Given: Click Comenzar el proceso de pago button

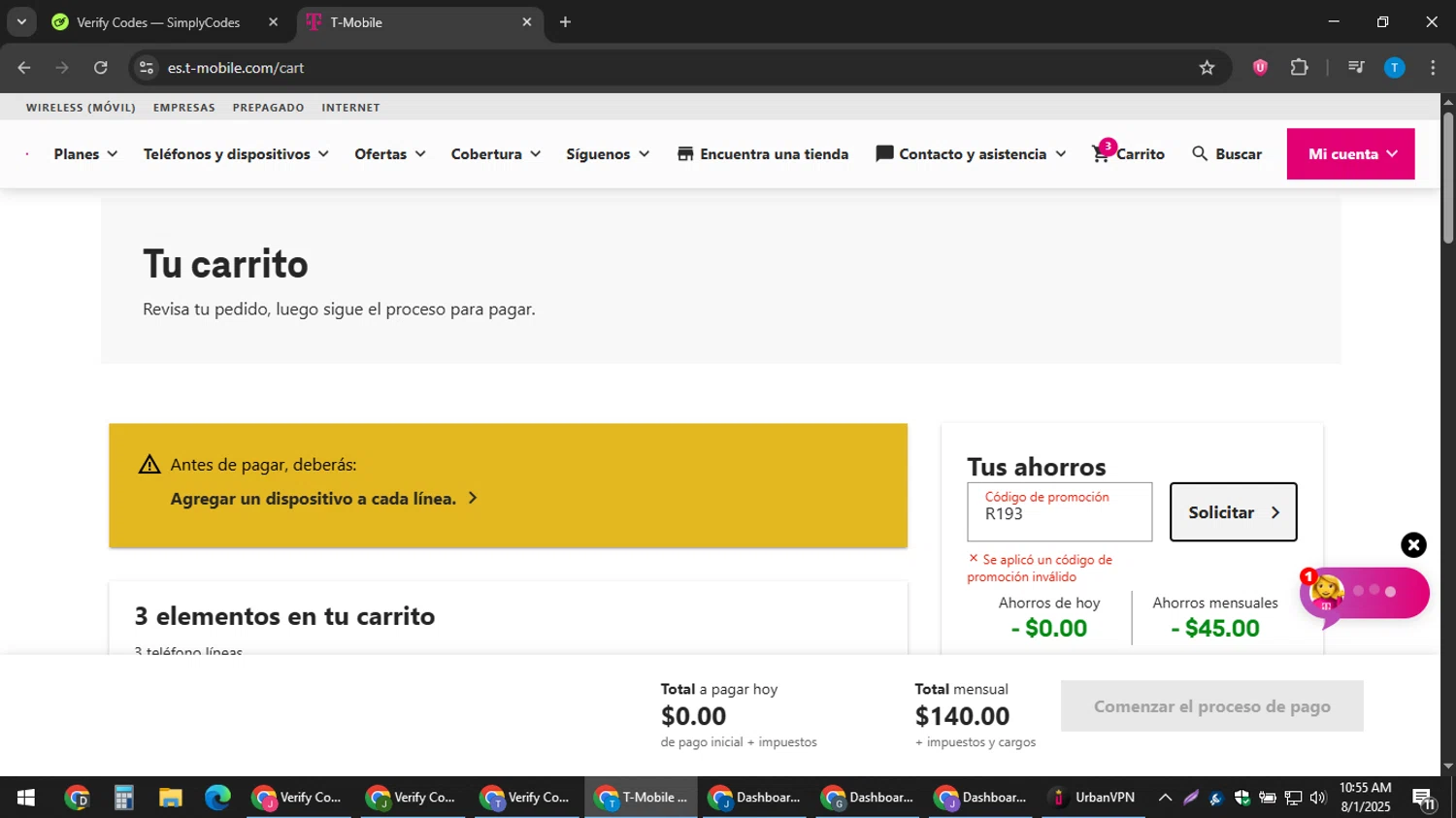Looking at the screenshot, I should pyautogui.click(x=1211, y=706).
